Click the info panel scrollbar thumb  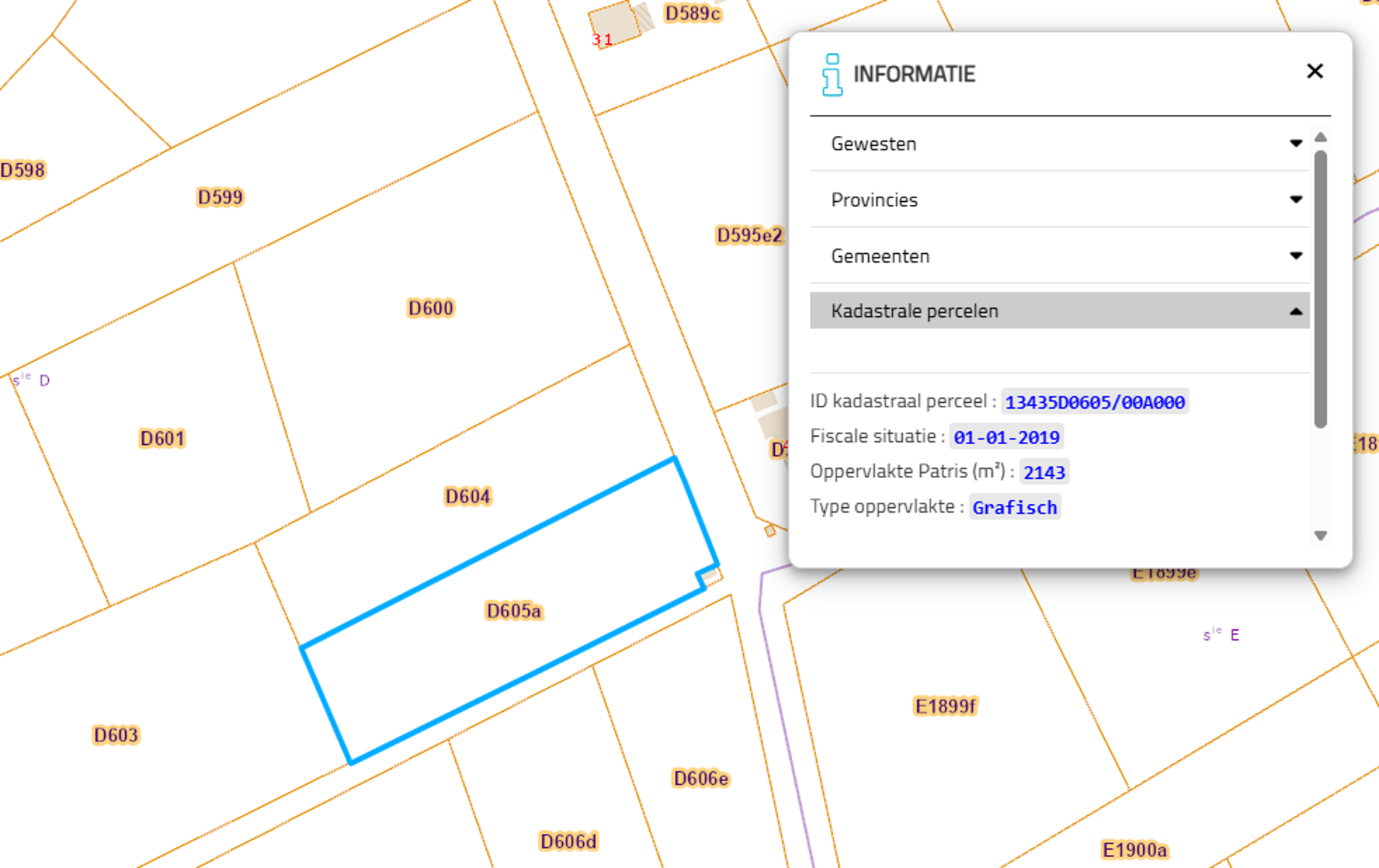coord(1320,289)
